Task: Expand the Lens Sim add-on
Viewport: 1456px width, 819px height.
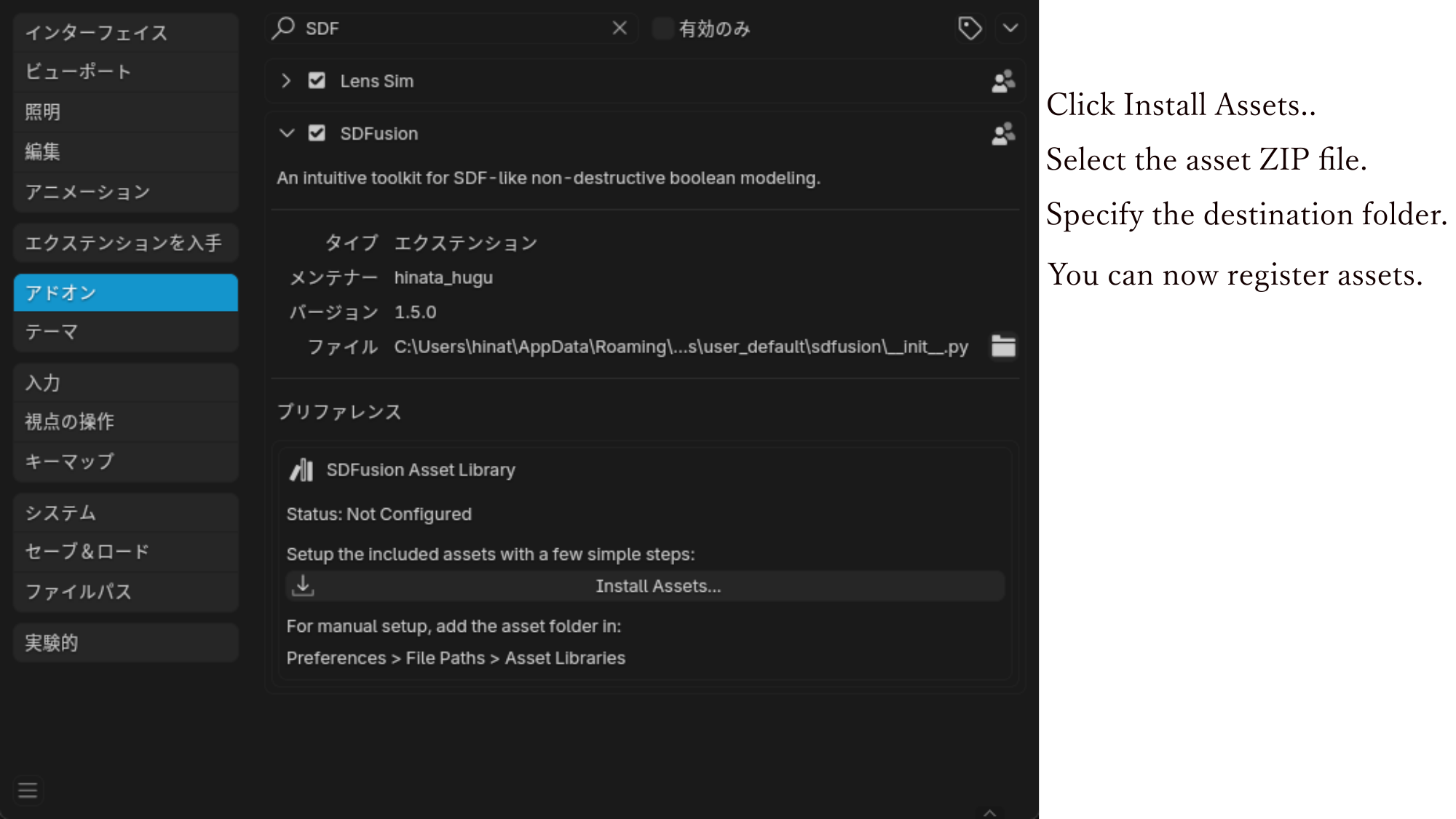Action: 286,81
